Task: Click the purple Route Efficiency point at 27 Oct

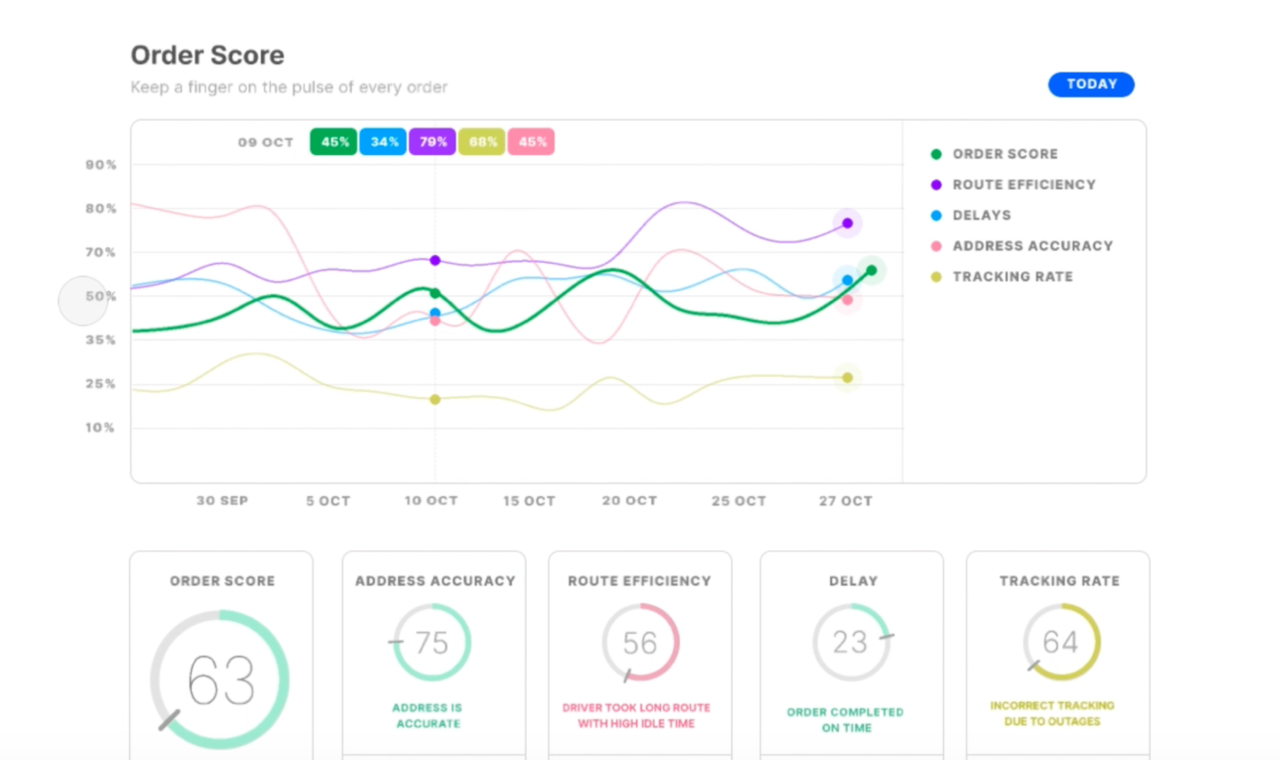Action: [x=847, y=223]
